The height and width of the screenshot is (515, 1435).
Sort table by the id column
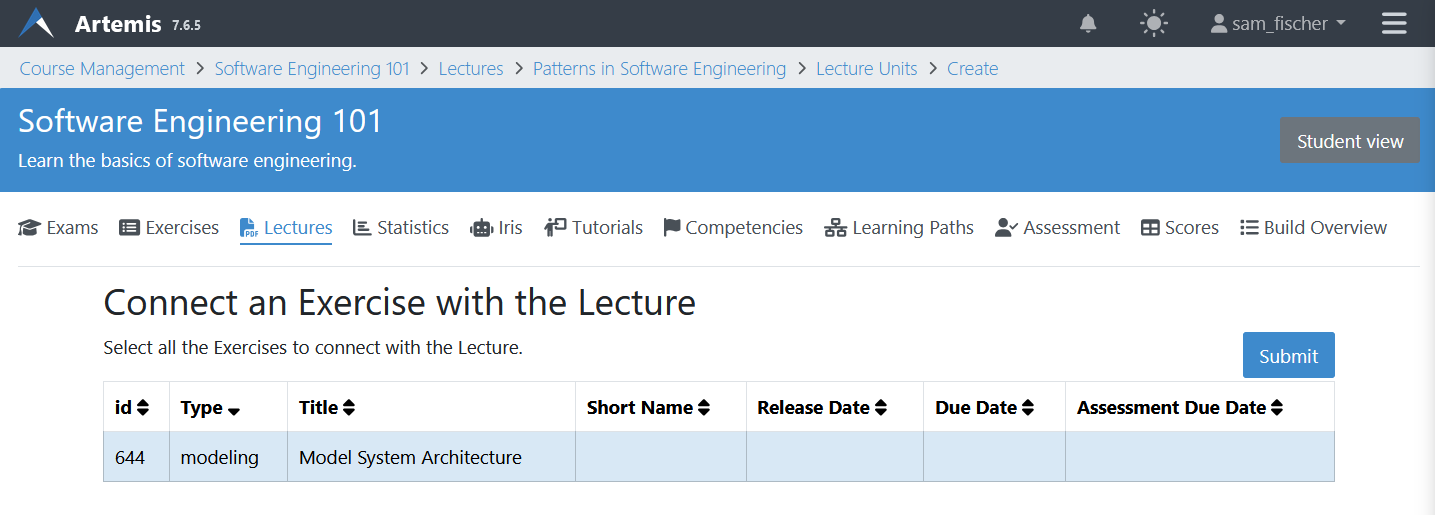(x=143, y=408)
